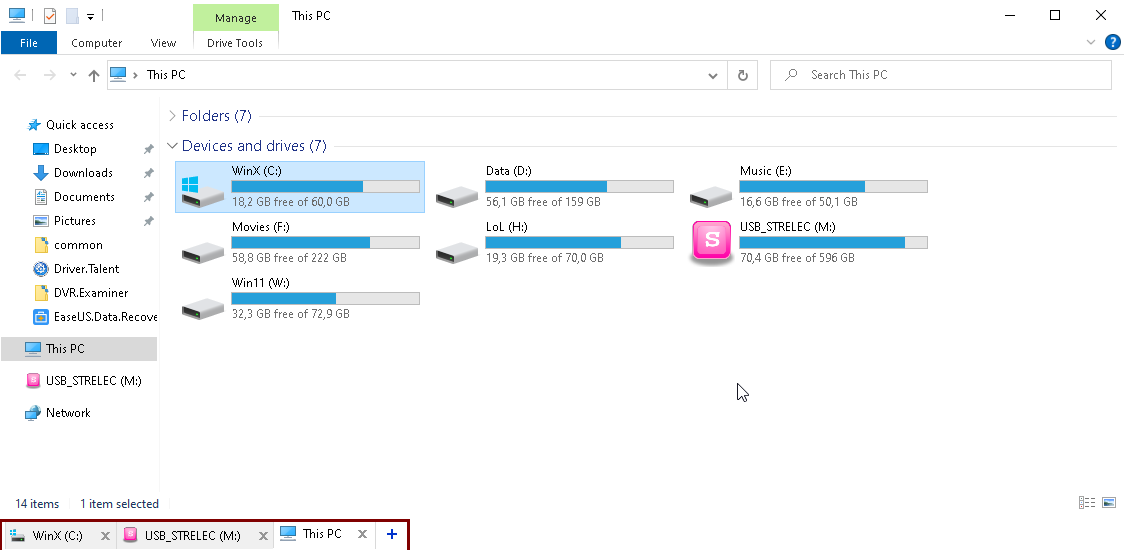This screenshot has width=1125, height=550.
Task: Click the EaseUS.Data.Recovery icon in sidebar
Action: [41, 316]
